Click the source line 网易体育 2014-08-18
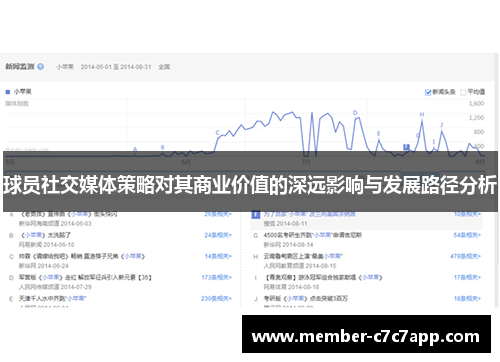 click(x=291, y=287)
